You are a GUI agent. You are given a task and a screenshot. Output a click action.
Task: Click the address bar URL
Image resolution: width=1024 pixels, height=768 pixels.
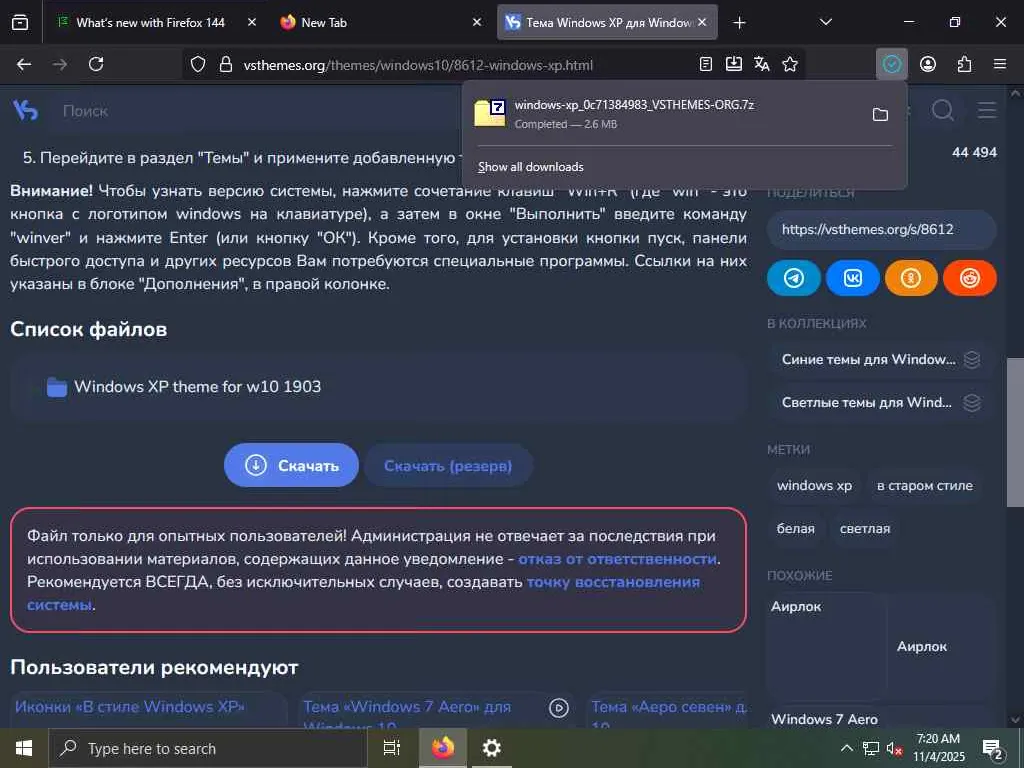(418, 65)
